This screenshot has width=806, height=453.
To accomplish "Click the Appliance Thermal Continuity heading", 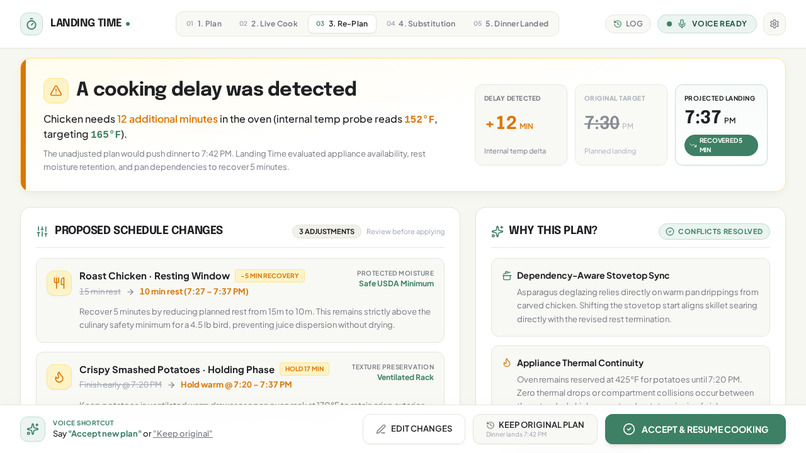I will pyautogui.click(x=580, y=363).
